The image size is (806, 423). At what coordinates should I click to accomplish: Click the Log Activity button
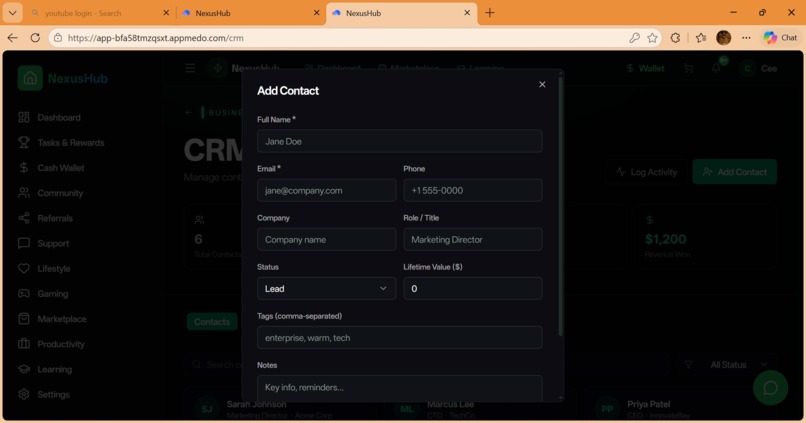tap(647, 172)
